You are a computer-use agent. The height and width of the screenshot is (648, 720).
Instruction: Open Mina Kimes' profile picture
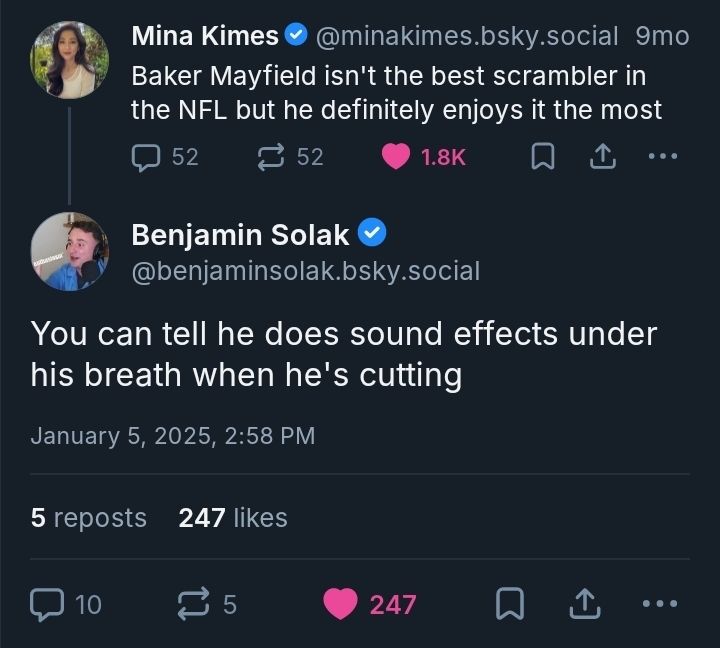[x=69, y=60]
